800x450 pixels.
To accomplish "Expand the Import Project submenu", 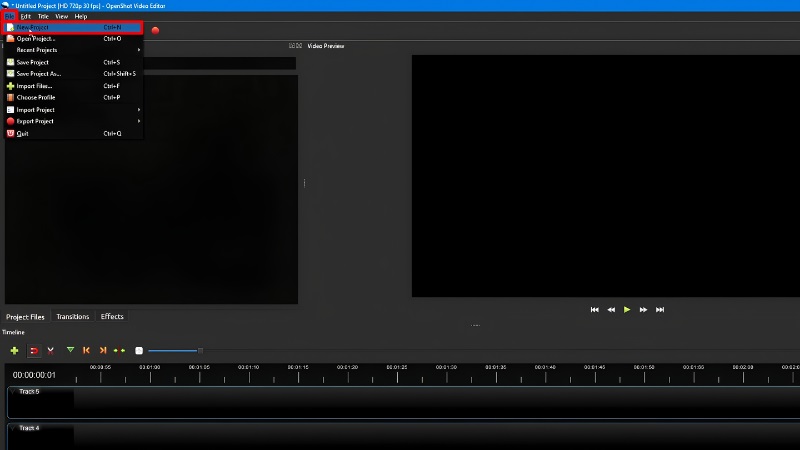I will pyautogui.click(x=72, y=110).
